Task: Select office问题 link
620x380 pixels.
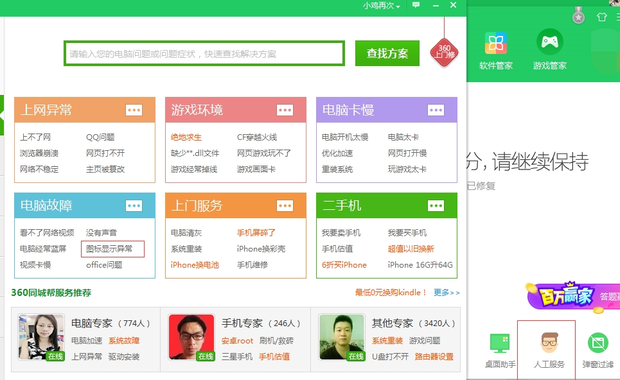Action: (x=104, y=265)
